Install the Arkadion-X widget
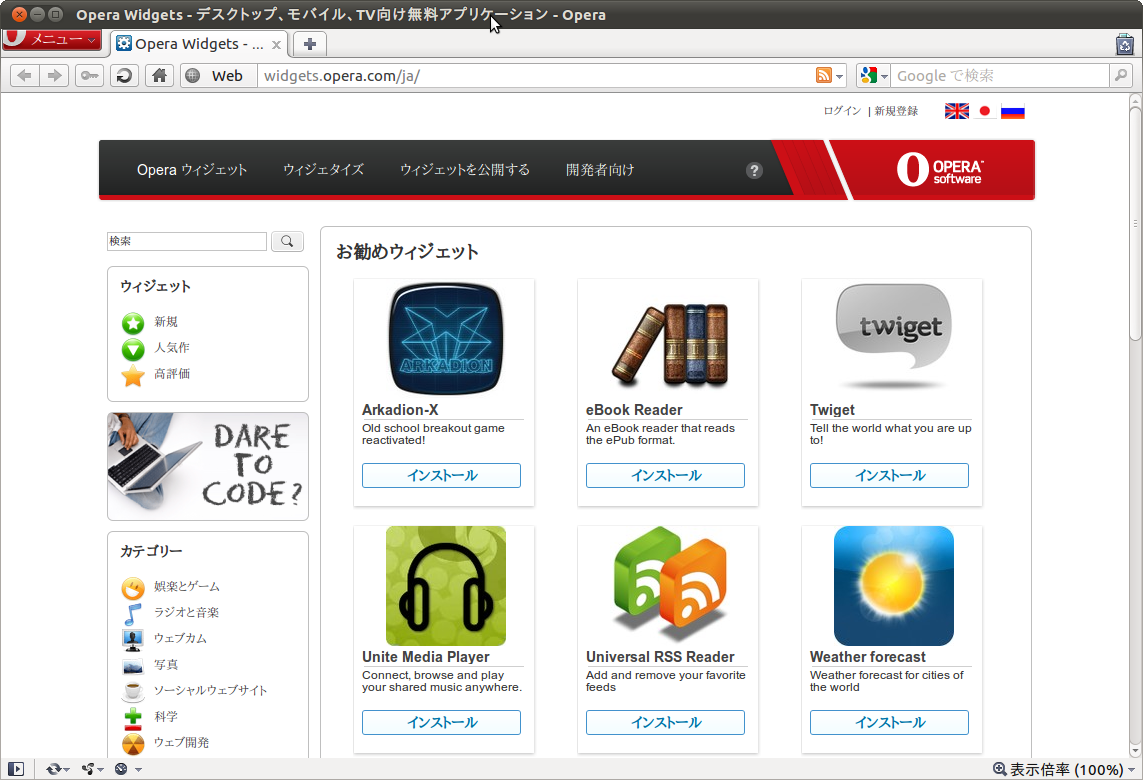 [x=441, y=475]
